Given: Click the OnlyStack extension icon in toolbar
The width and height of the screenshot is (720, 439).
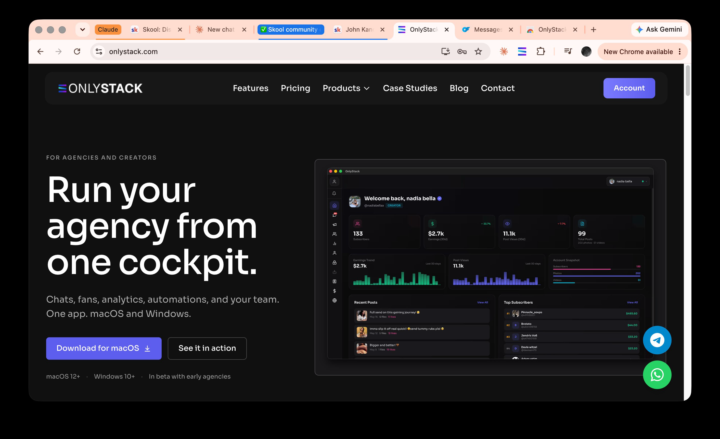Looking at the screenshot, I should coord(522,51).
